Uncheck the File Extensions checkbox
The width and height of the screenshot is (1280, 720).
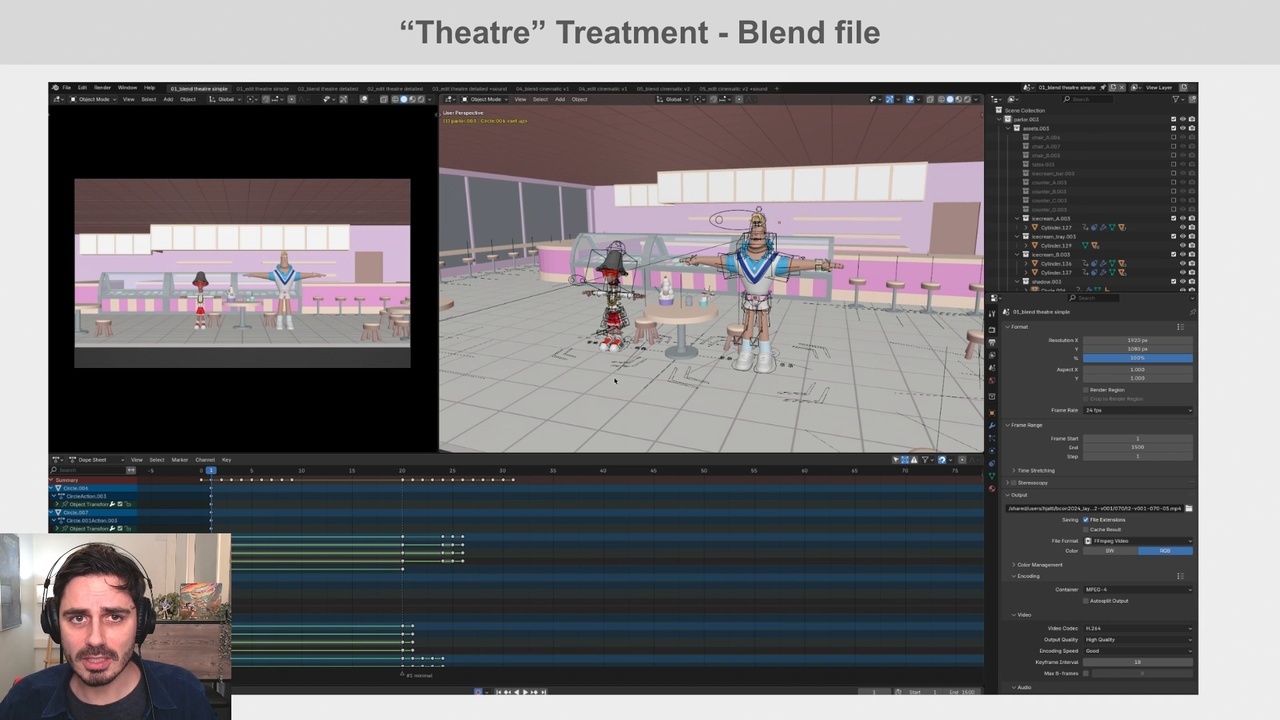[x=1086, y=519]
